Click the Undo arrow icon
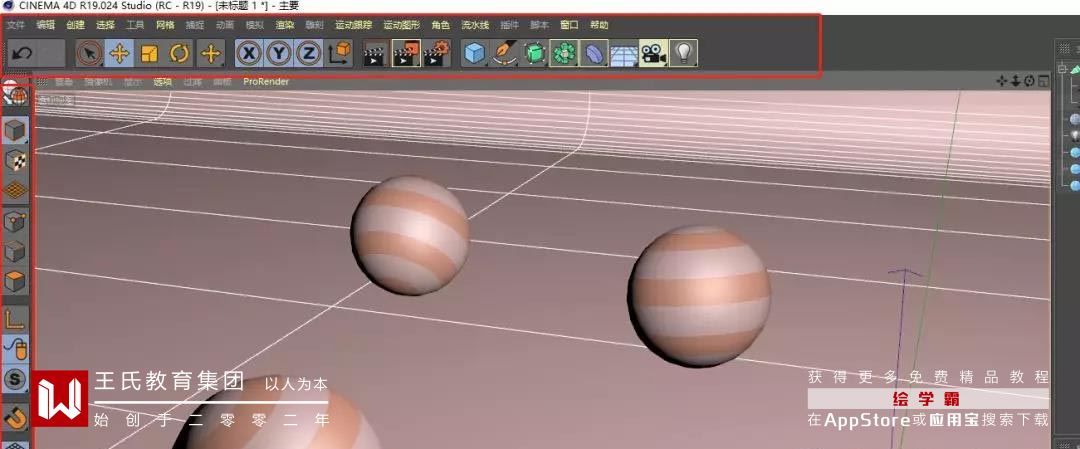This screenshot has width=1080, height=449. 22,53
